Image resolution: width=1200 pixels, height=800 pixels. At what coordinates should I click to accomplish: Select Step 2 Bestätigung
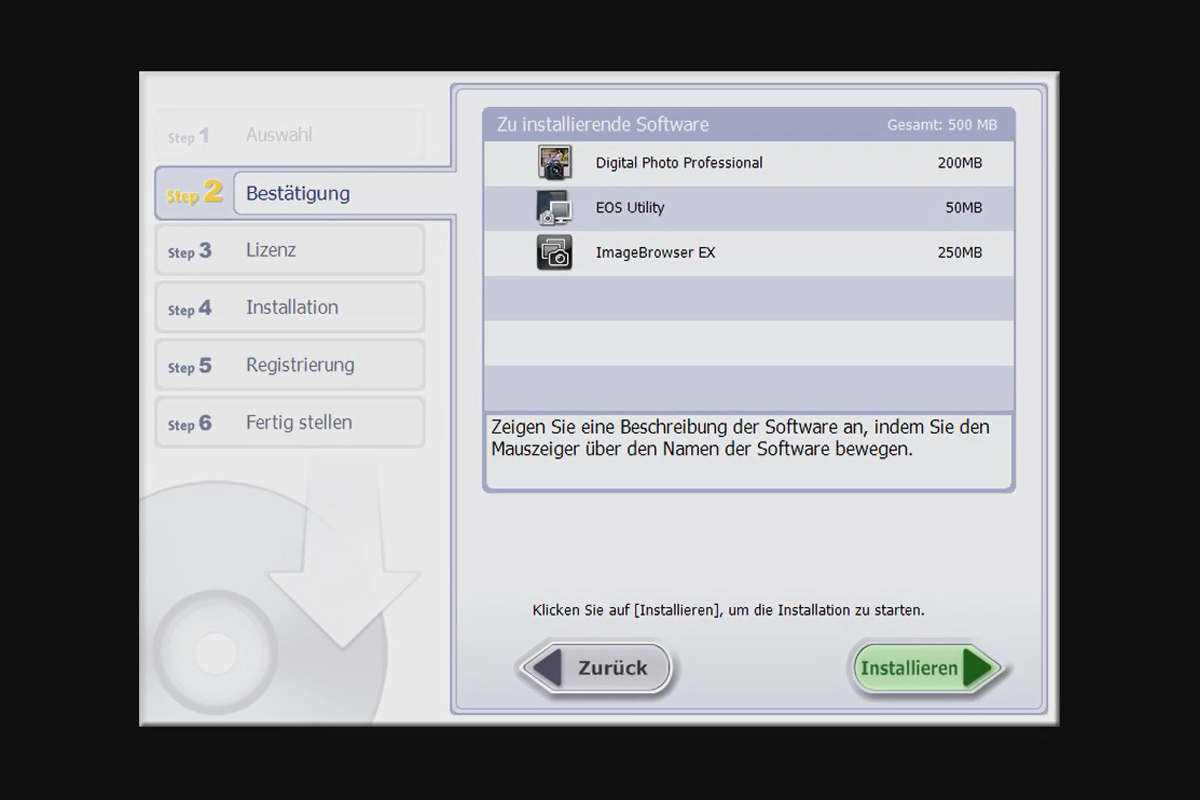303,193
